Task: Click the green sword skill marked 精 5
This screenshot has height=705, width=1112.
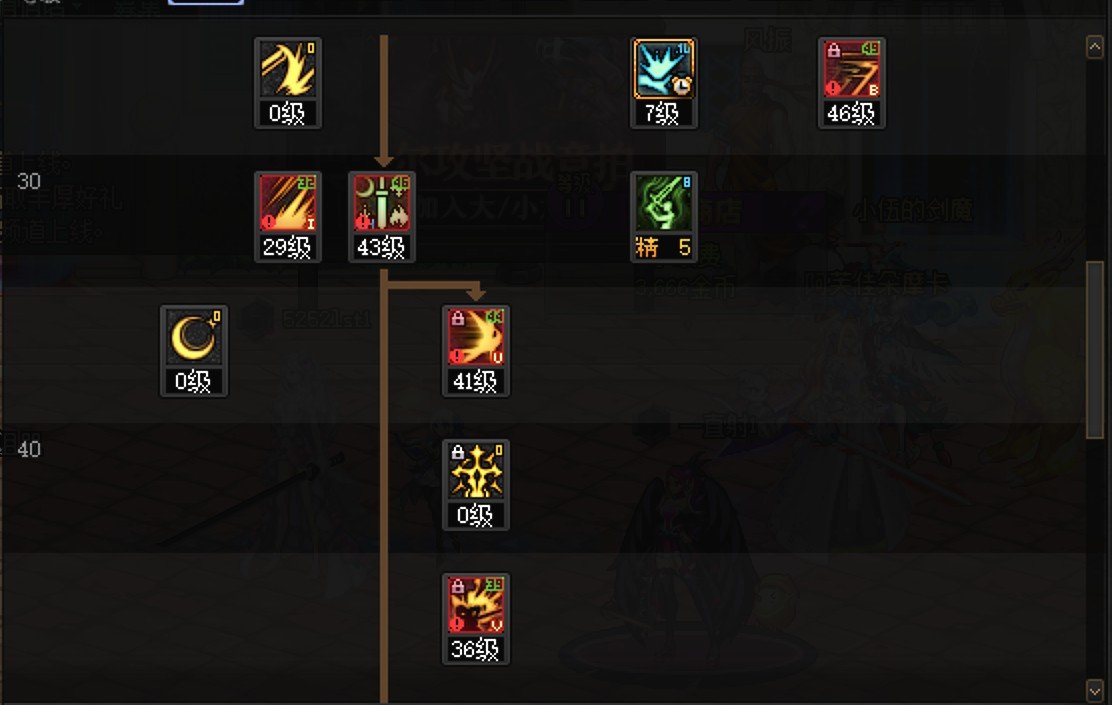Action: (664, 217)
